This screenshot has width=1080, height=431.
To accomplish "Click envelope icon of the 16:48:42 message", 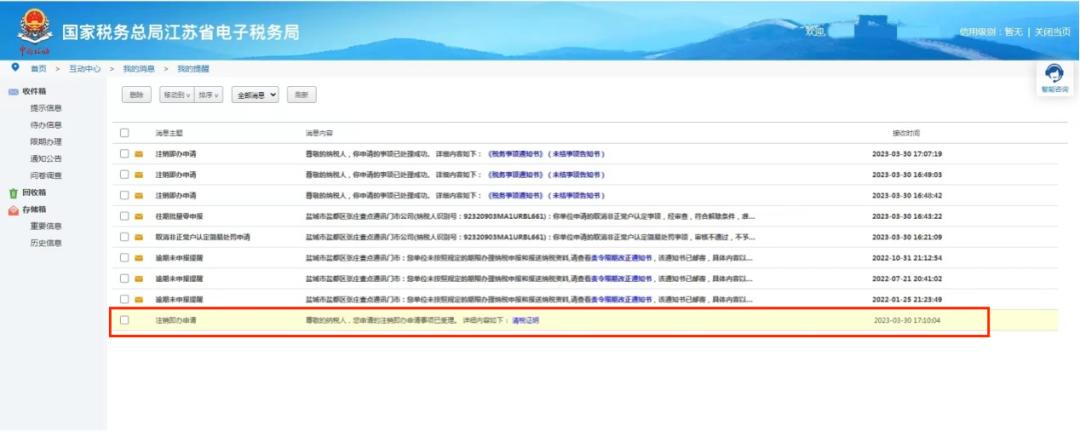I will pos(138,196).
